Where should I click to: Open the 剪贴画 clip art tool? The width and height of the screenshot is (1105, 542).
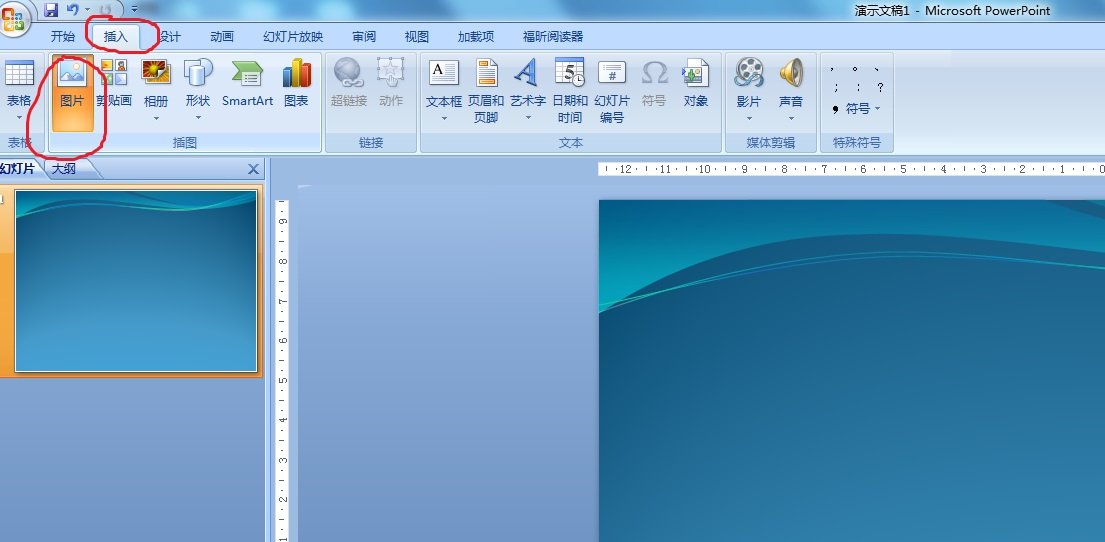[114, 83]
